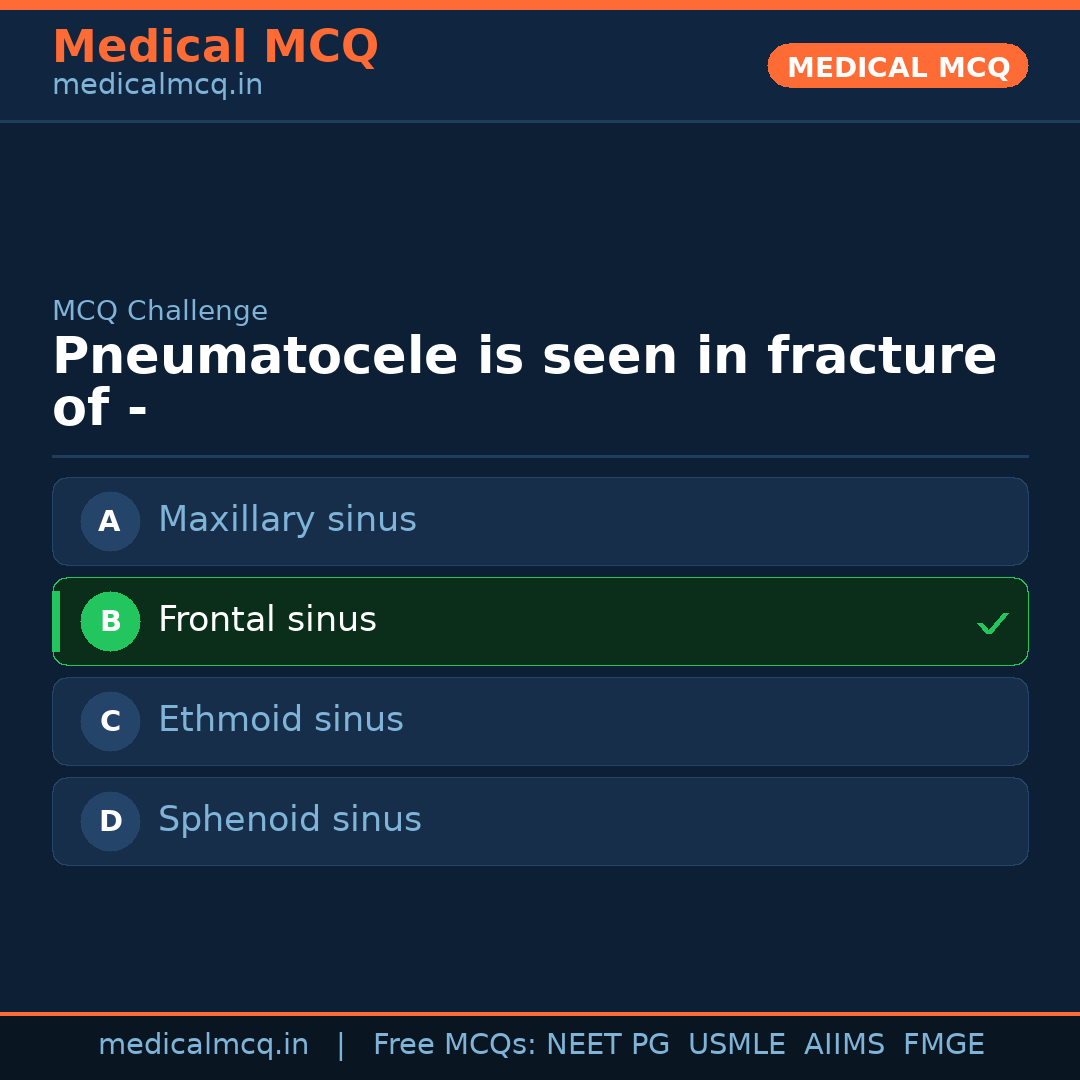Click the FMGE footer label
This screenshot has height=1080, width=1080.
943,1045
